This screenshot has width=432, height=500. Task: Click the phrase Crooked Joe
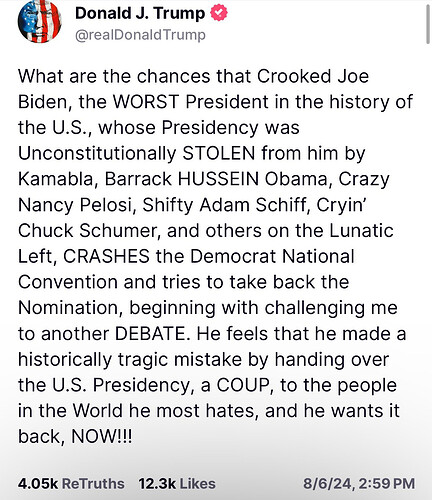(313, 76)
